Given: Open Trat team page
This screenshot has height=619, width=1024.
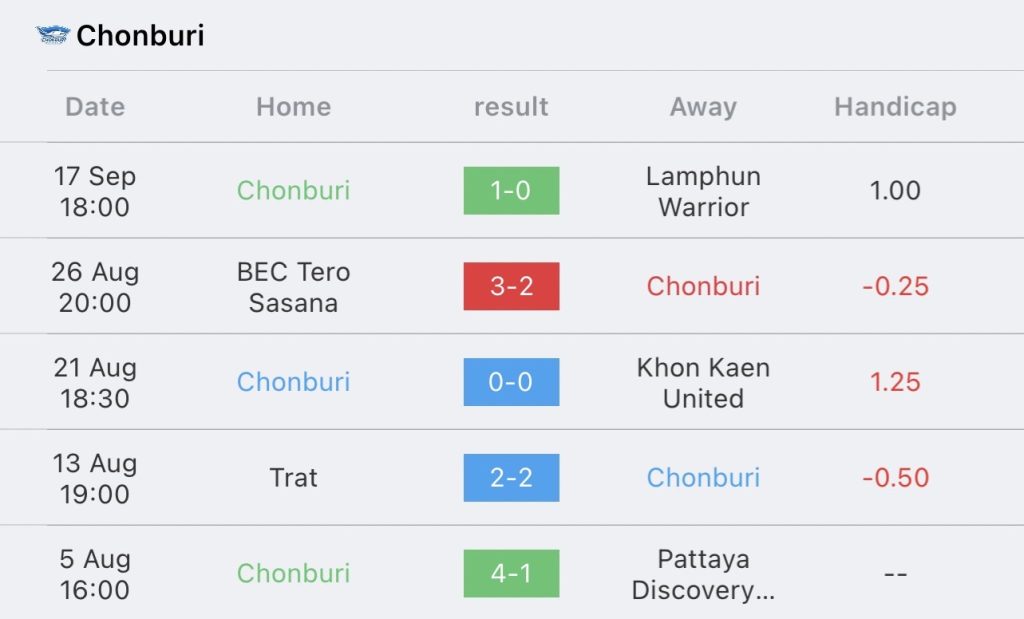Looking at the screenshot, I should pos(294,478).
